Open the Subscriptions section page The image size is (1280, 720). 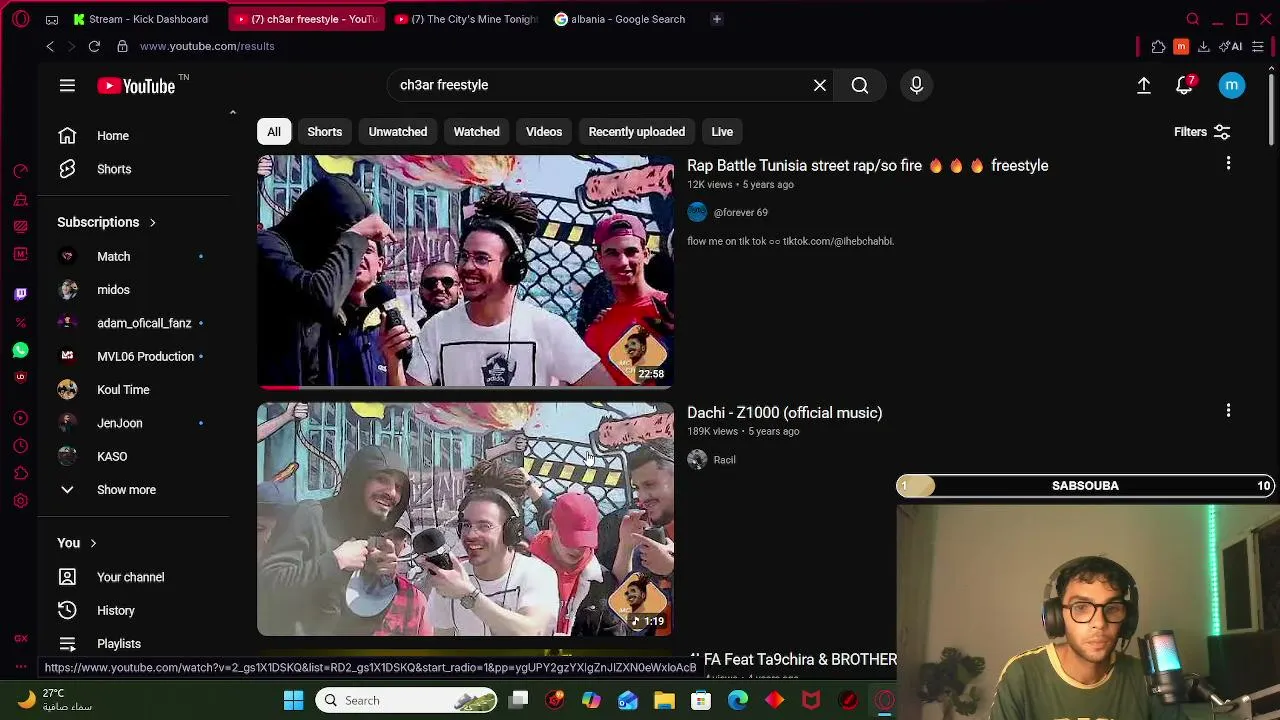(106, 222)
